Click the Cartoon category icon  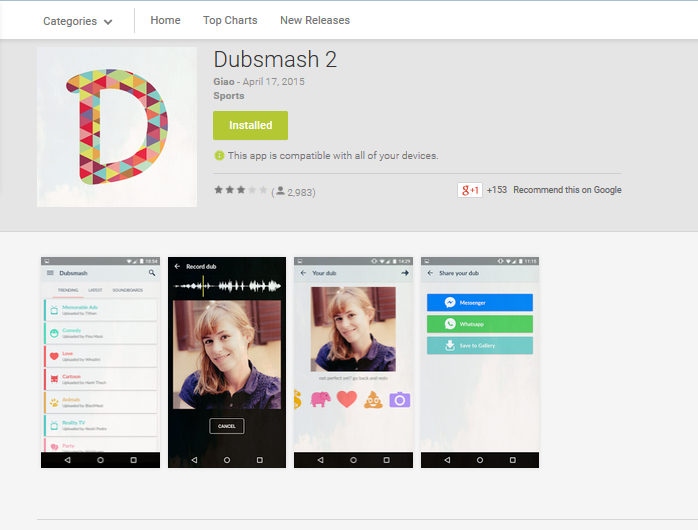(x=54, y=379)
